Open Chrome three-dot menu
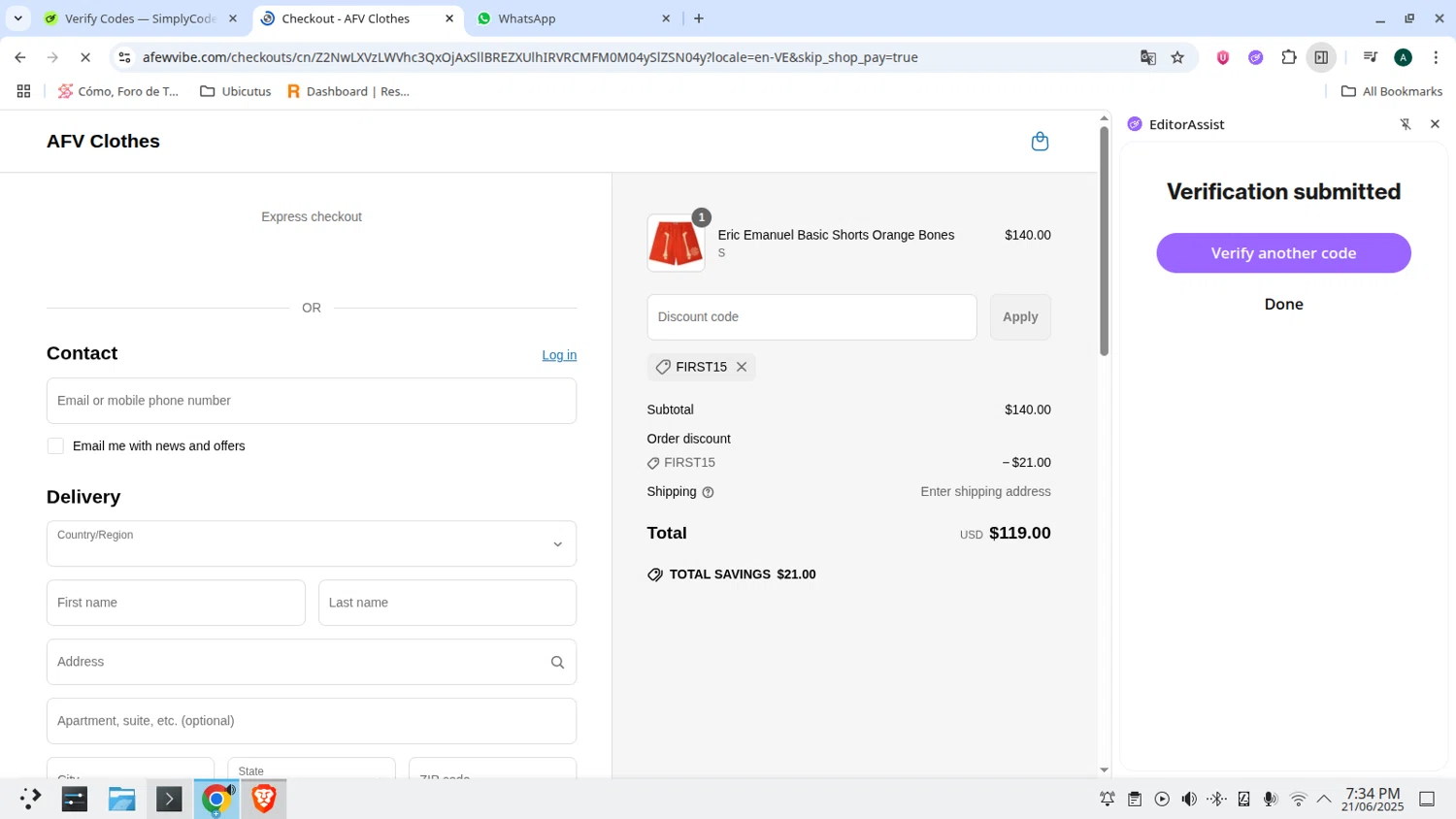Viewport: 1456px width, 819px height. click(x=1436, y=57)
